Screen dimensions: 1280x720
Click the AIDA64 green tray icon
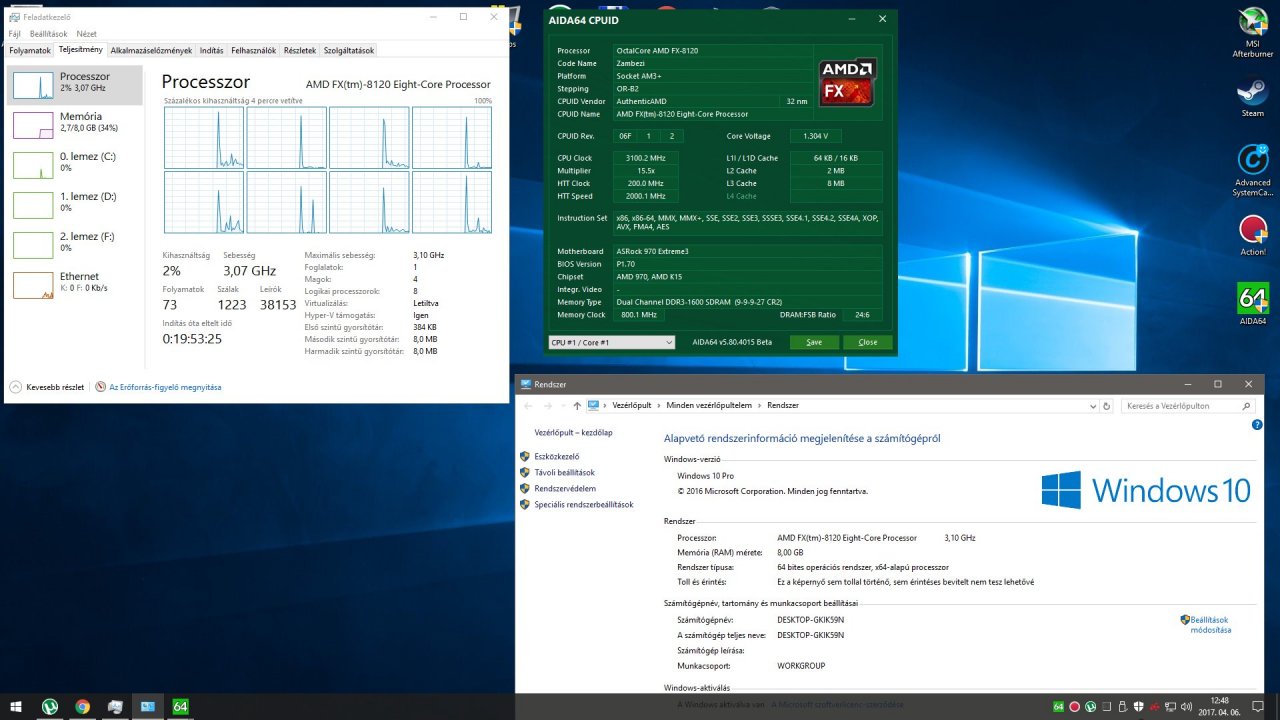pyautogui.click(x=1058, y=707)
